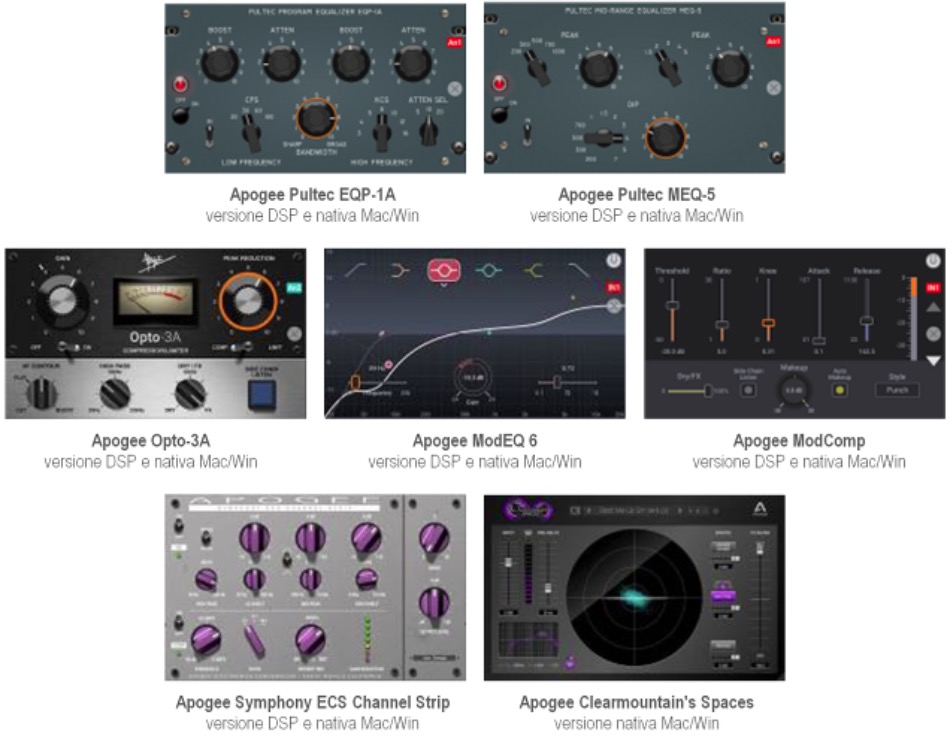Click the round X button on Opto-3A

tap(294, 334)
